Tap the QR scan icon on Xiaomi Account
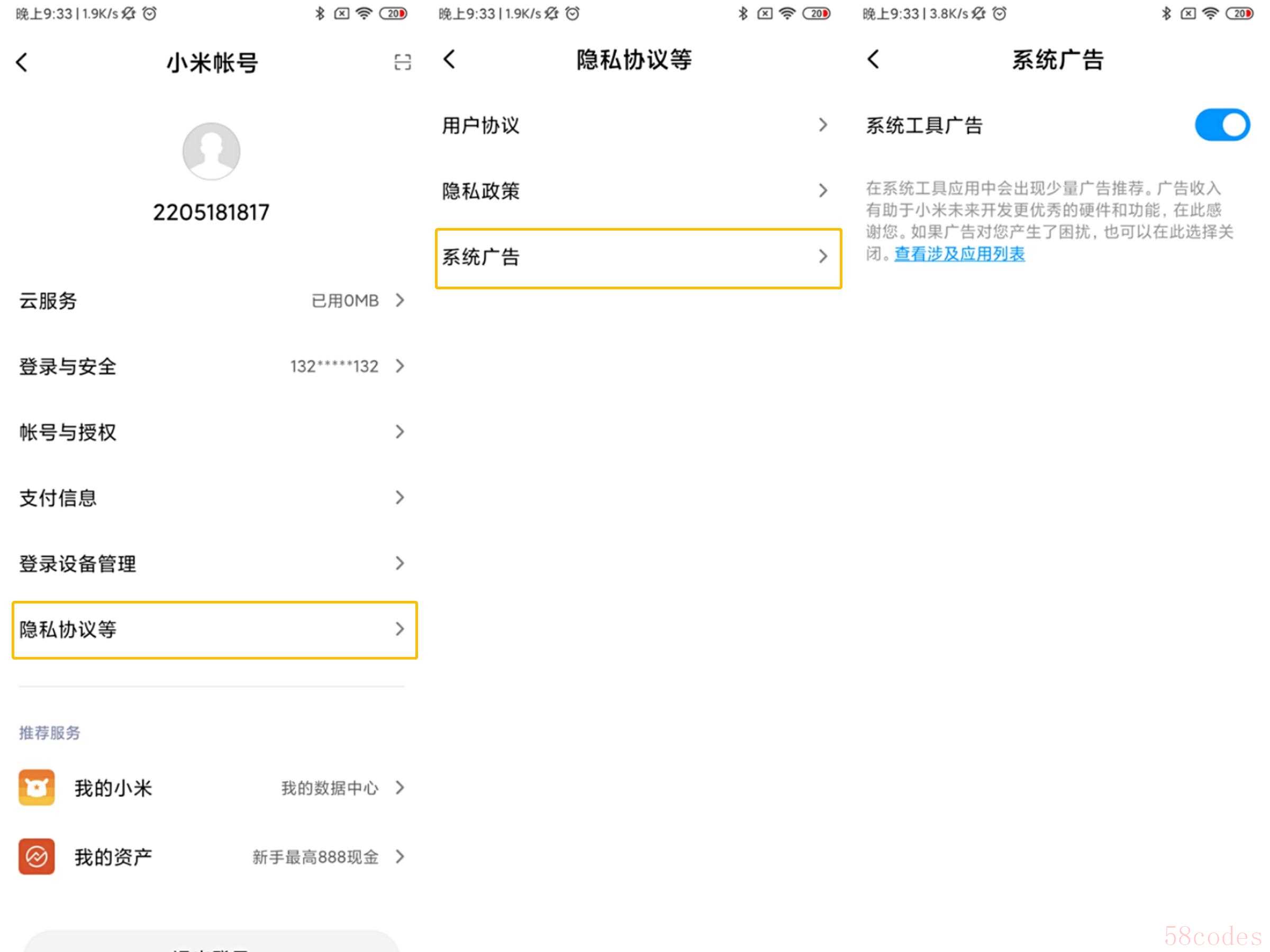This screenshot has width=1270, height=952. (403, 62)
